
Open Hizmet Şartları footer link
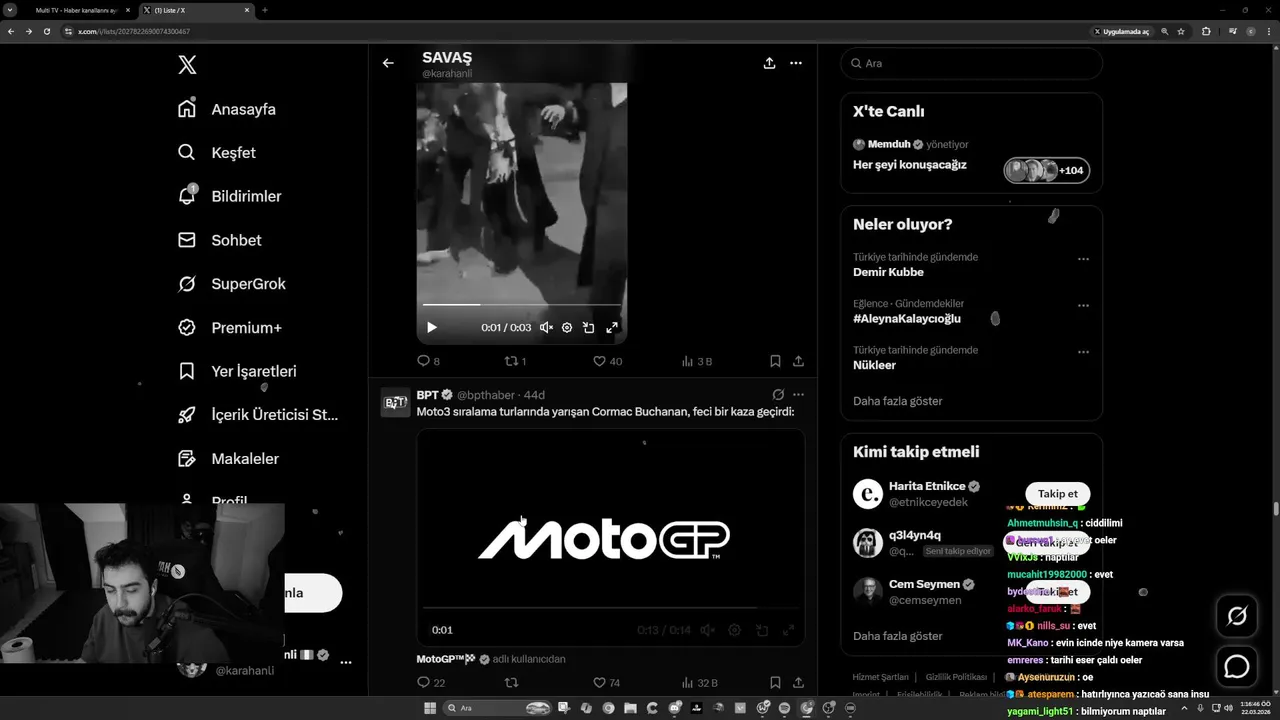(x=880, y=677)
